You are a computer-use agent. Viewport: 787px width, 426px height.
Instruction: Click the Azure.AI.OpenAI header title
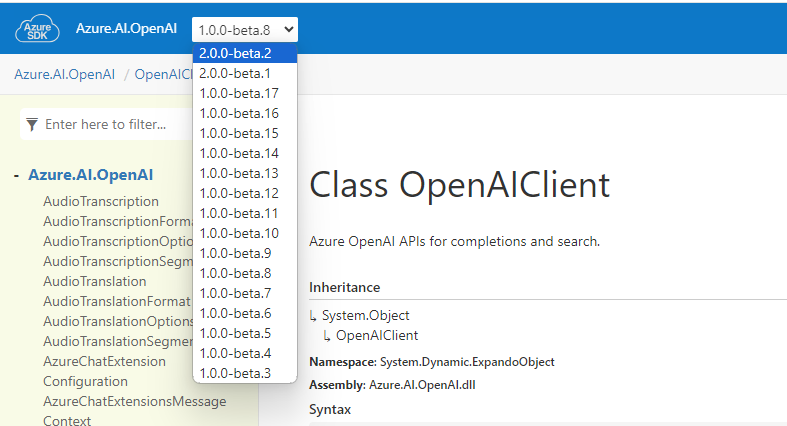[126, 29]
